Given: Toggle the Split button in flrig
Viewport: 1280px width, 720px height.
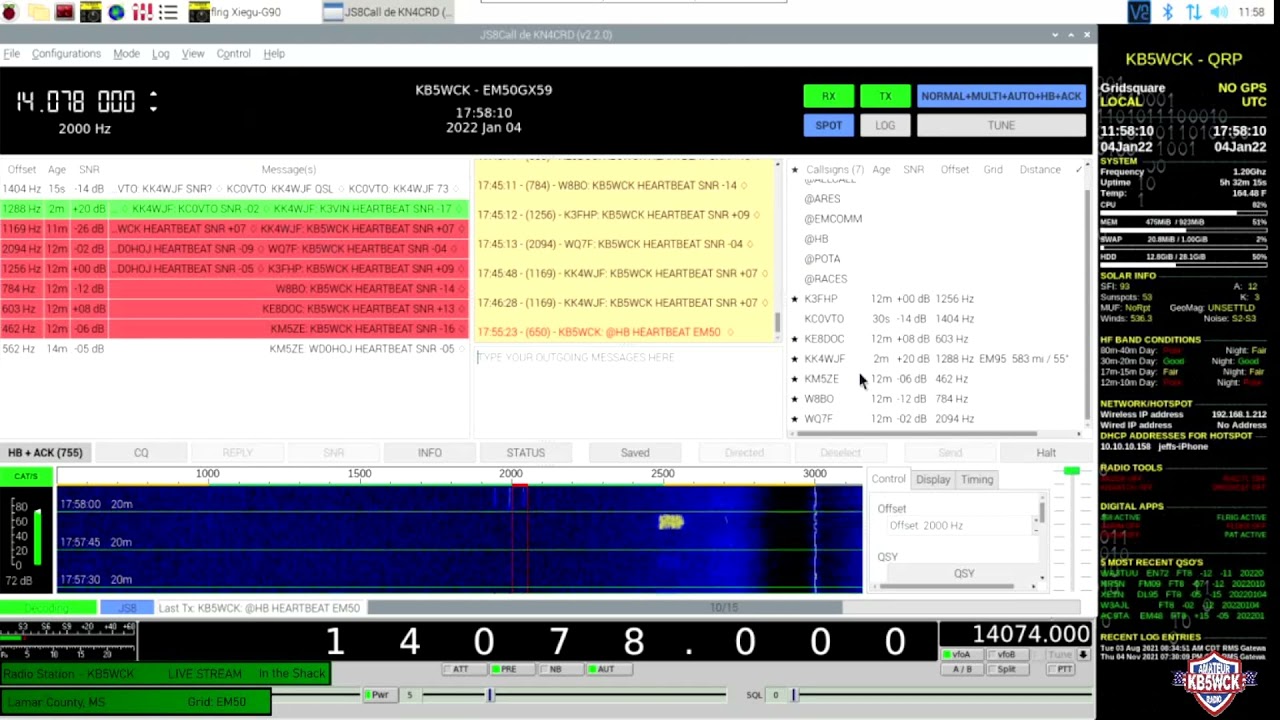Looking at the screenshot, I should coord(1006,669).
